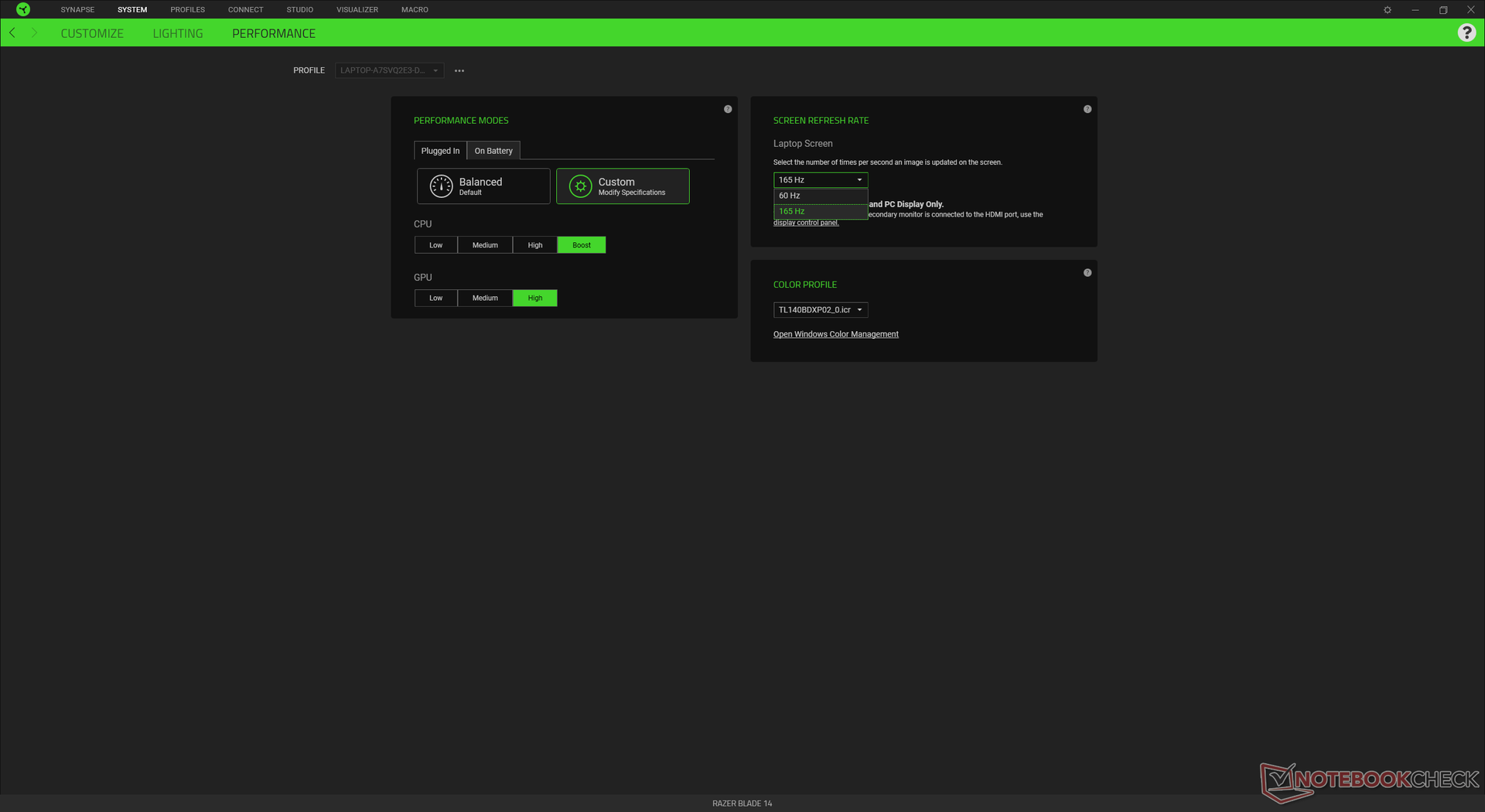Switch to the Lighting tab
Image resolution: width=1485 pixels, height=812 pixels.
coord(178,33)
